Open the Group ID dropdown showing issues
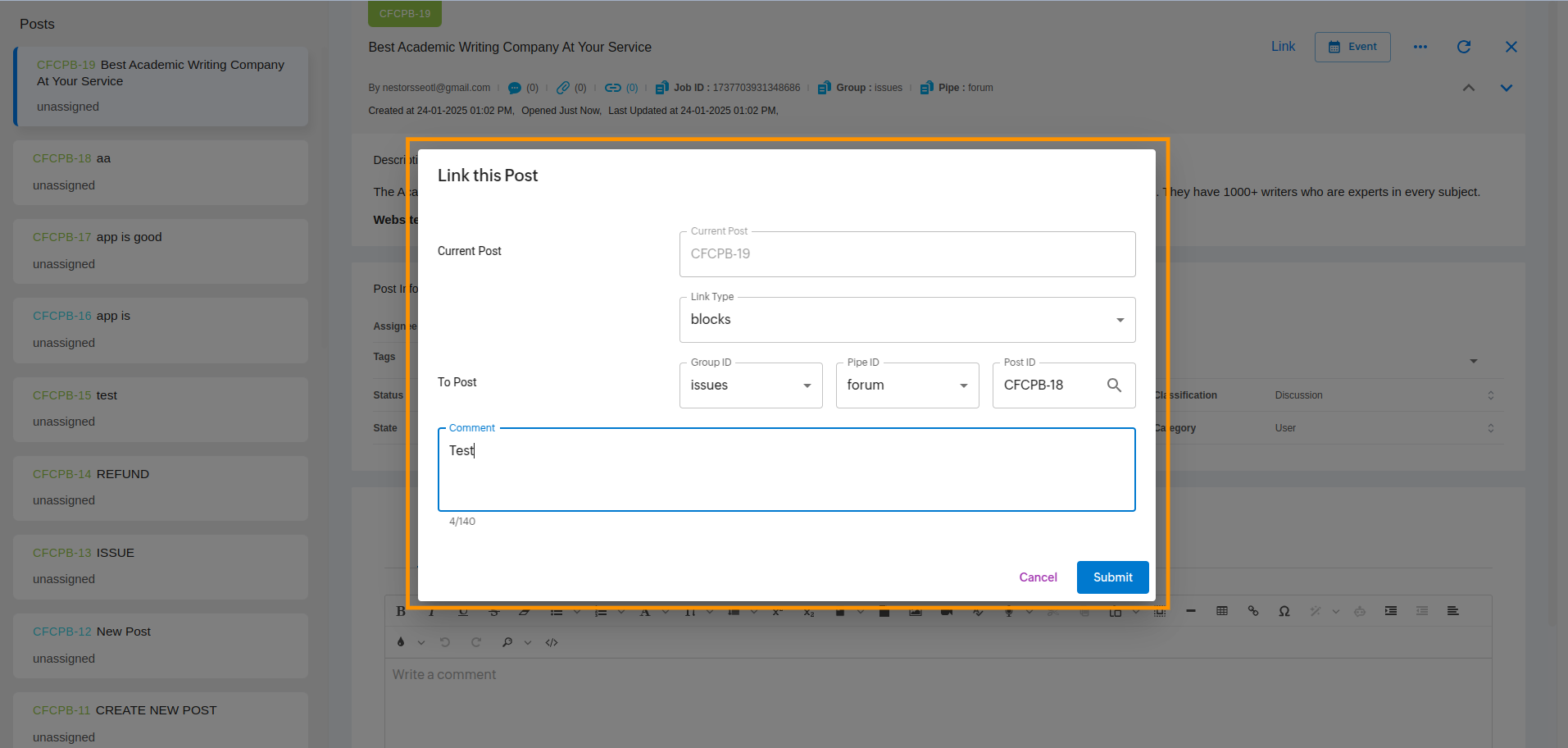 (x=751, y=385)
